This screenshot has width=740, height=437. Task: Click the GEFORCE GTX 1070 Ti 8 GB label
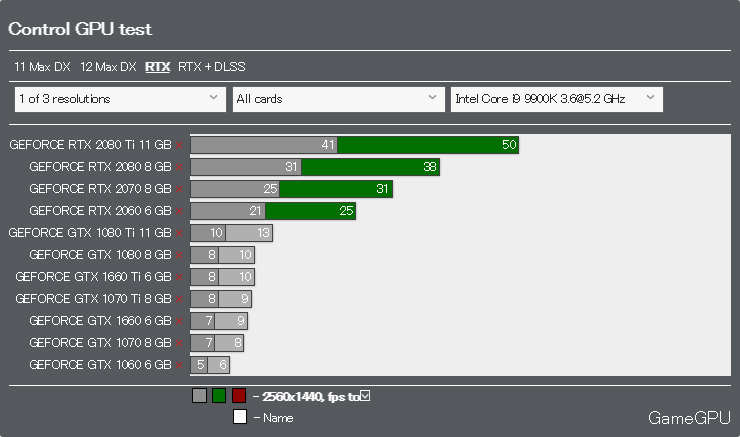tap(93, 299)
